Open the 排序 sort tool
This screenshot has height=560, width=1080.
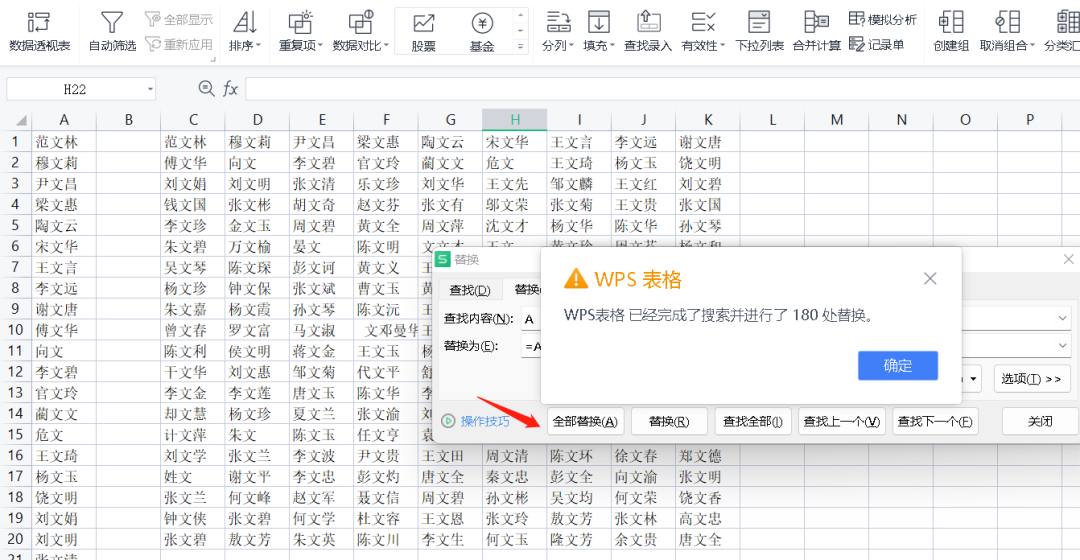pos(245,32)
